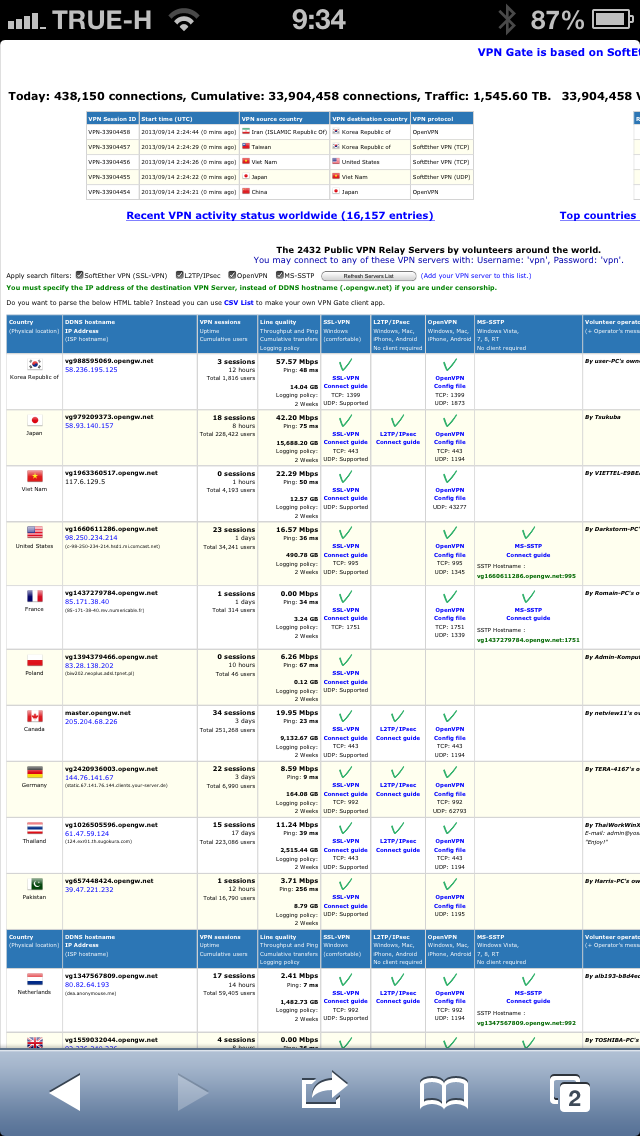
Task: Open OpenVPN Config file for Thailand server
Action: coord(449,845)
